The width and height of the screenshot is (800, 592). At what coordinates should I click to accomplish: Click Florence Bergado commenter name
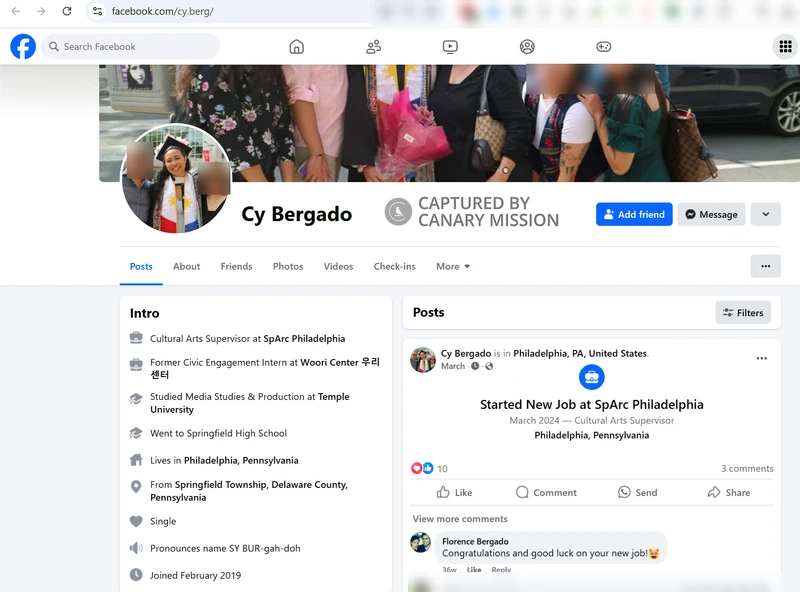[x=475, y=541]
